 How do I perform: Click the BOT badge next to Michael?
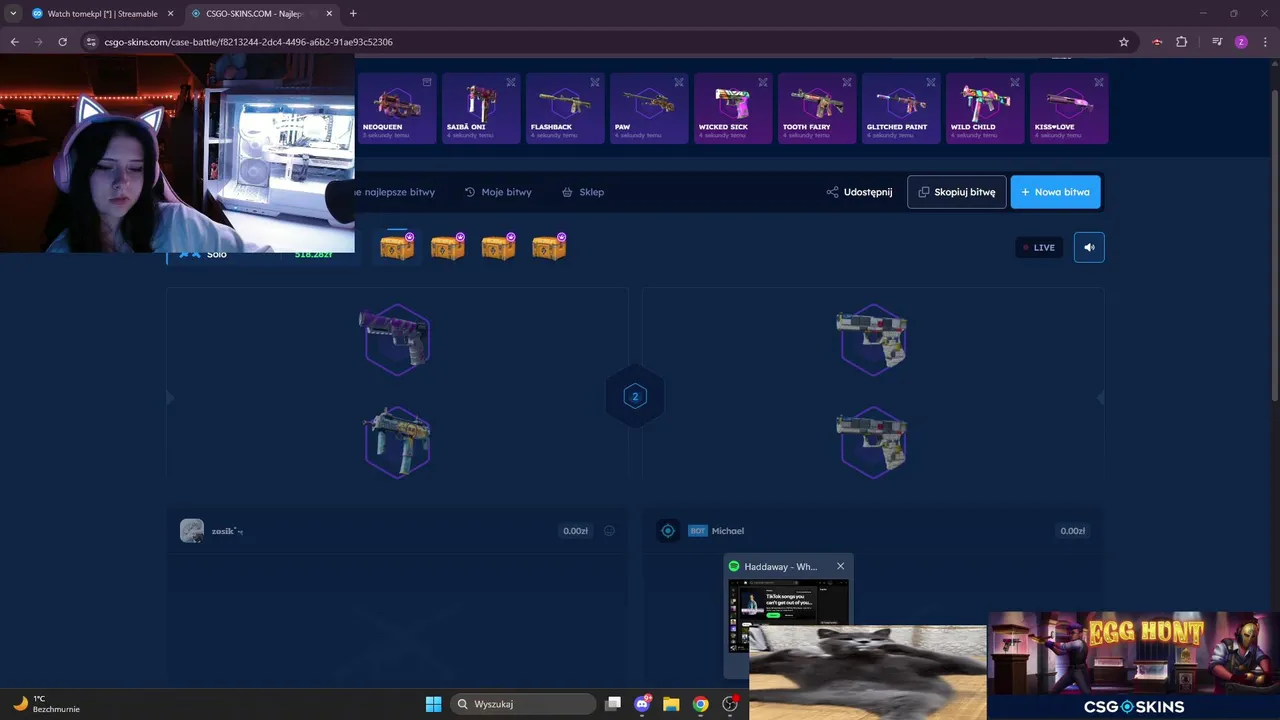pyautogui.click(x=698, y=531)
